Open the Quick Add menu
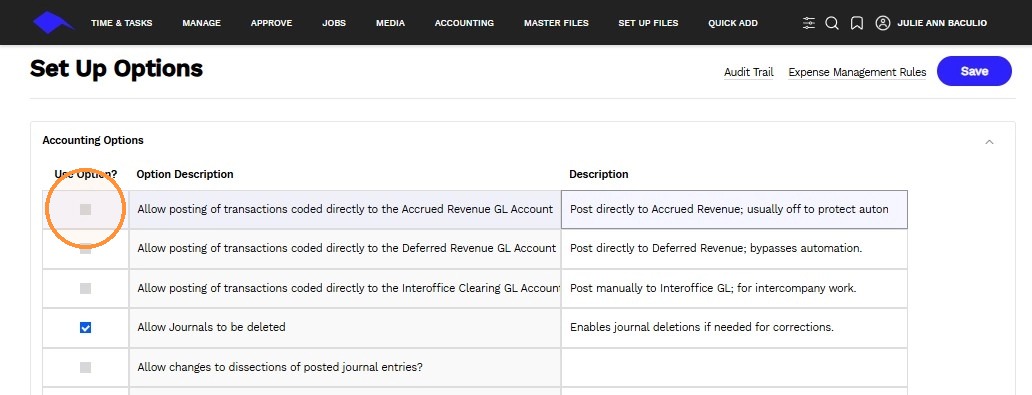The width and height of the screenshot is (1032, 395). (x=733, y=23)
